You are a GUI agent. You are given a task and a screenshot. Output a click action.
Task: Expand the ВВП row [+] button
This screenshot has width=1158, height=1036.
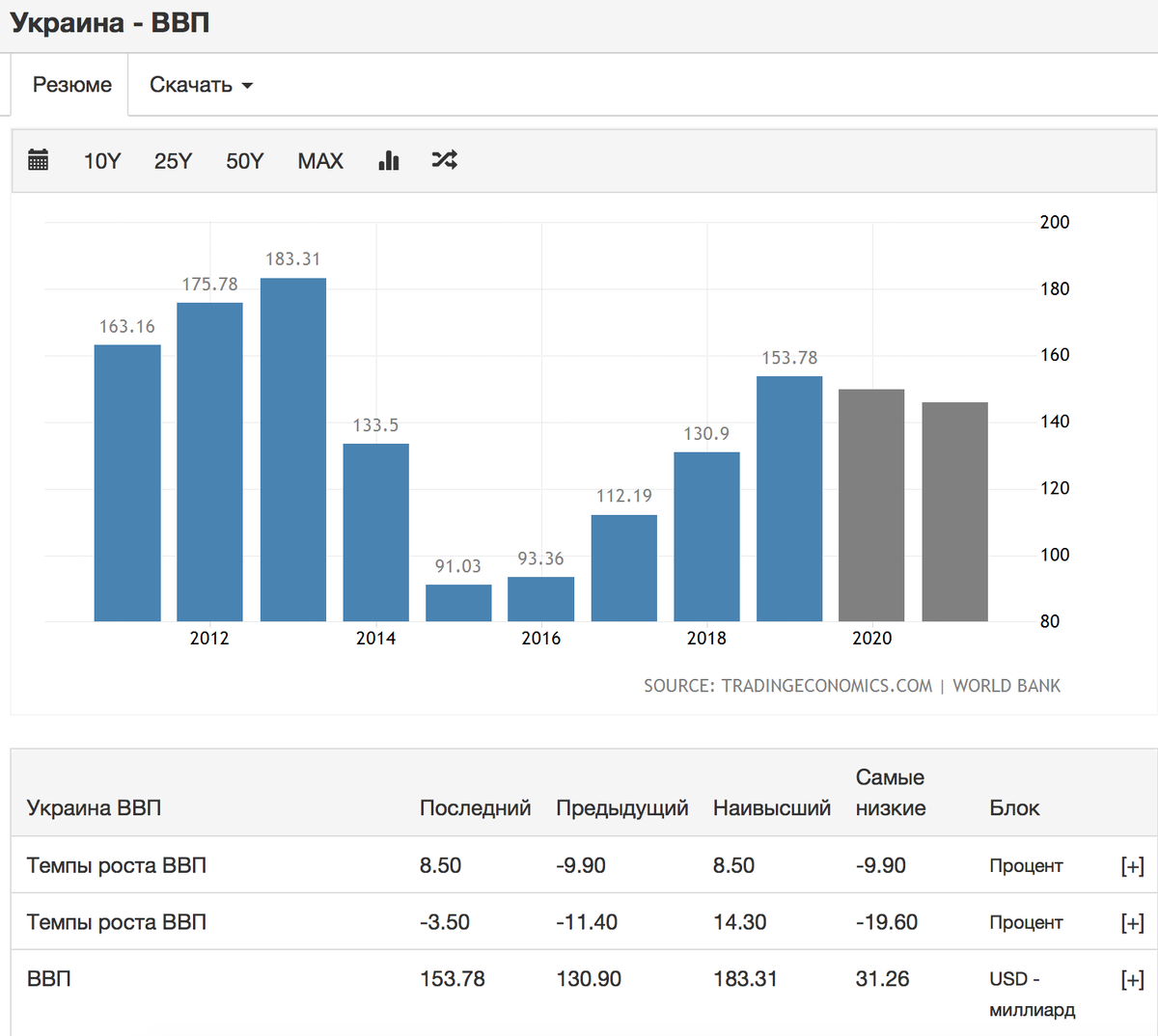pyautogui.click(x=1132, y=980)
